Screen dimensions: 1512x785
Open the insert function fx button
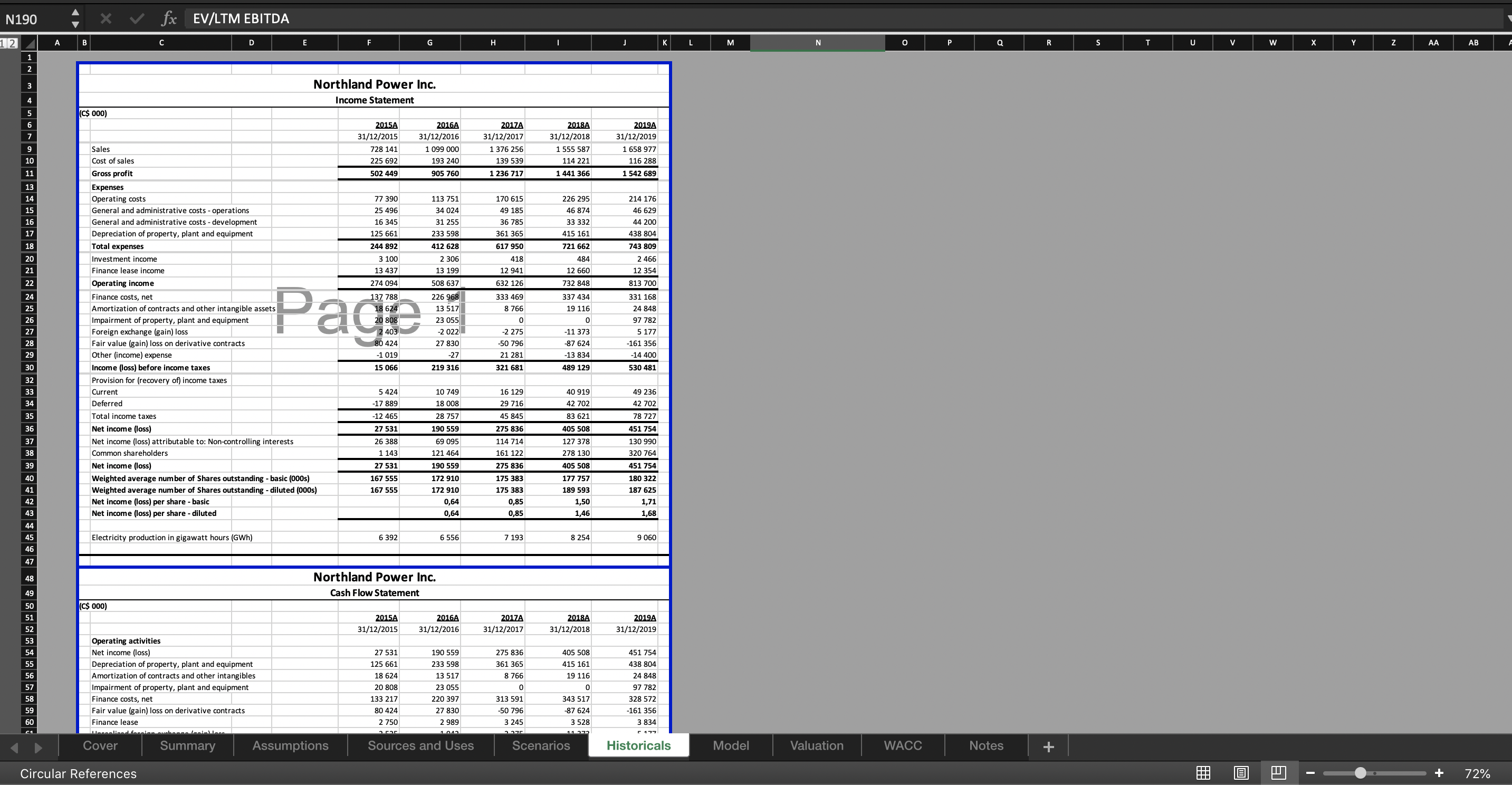pos(168,19)
